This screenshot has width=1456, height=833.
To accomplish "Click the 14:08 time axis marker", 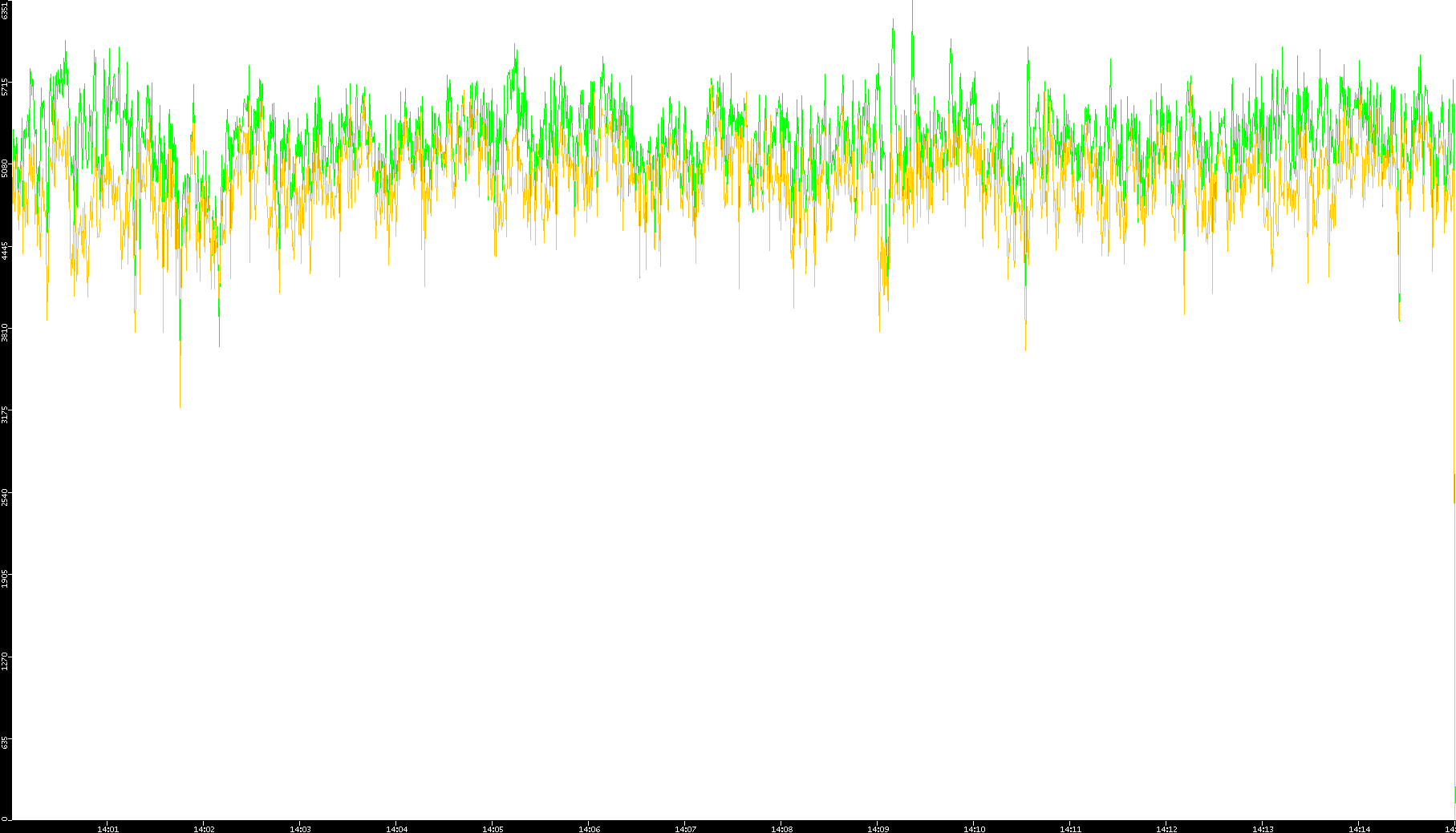I will coord(781,829).
